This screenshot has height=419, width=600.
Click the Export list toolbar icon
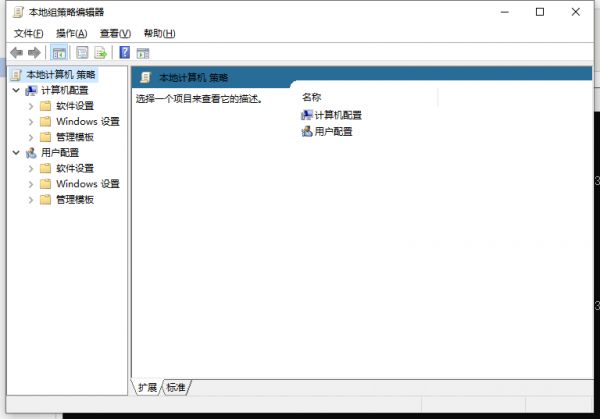click(x=101, y=53)
